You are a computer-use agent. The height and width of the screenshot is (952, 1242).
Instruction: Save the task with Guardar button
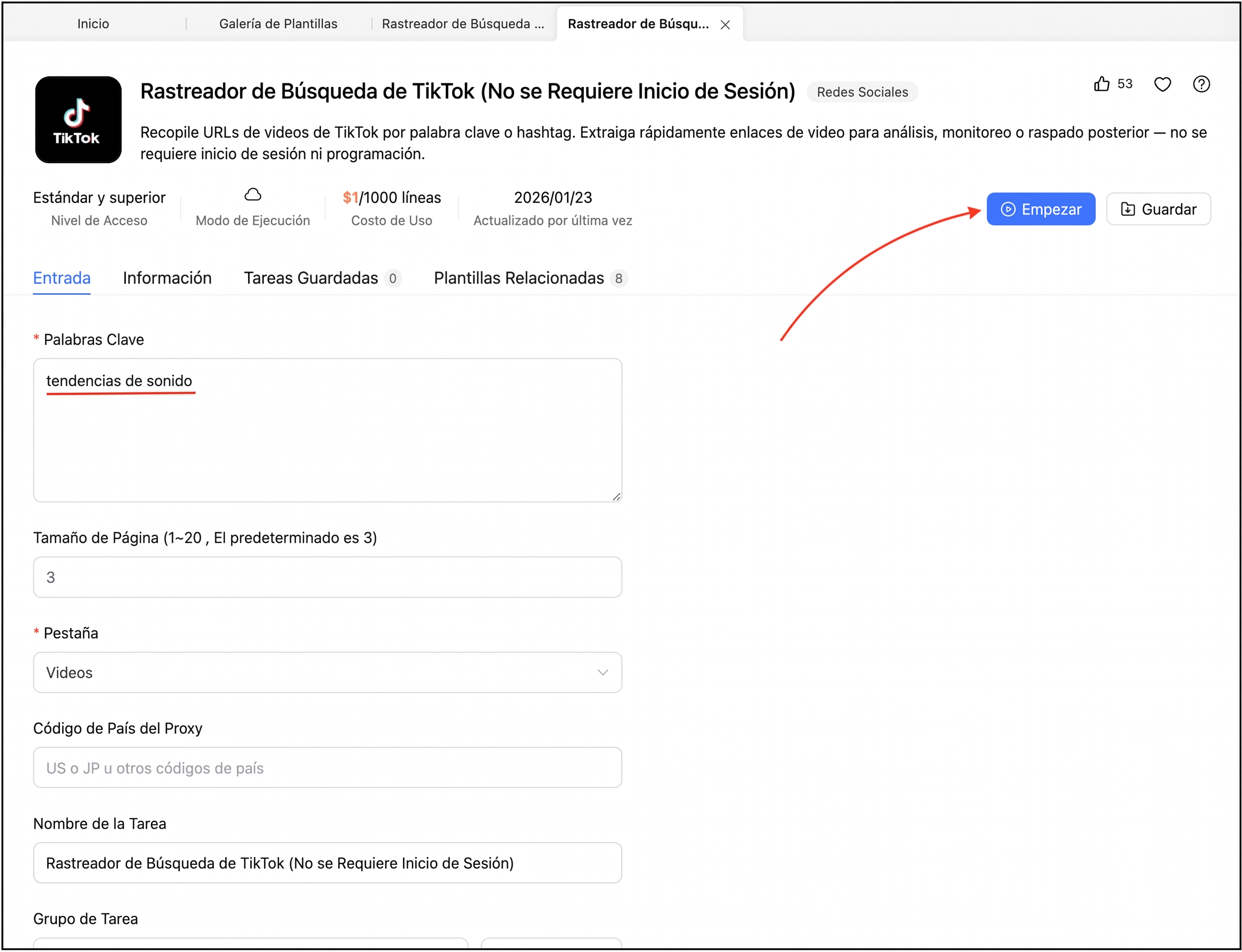click(x=1158, y=209)
